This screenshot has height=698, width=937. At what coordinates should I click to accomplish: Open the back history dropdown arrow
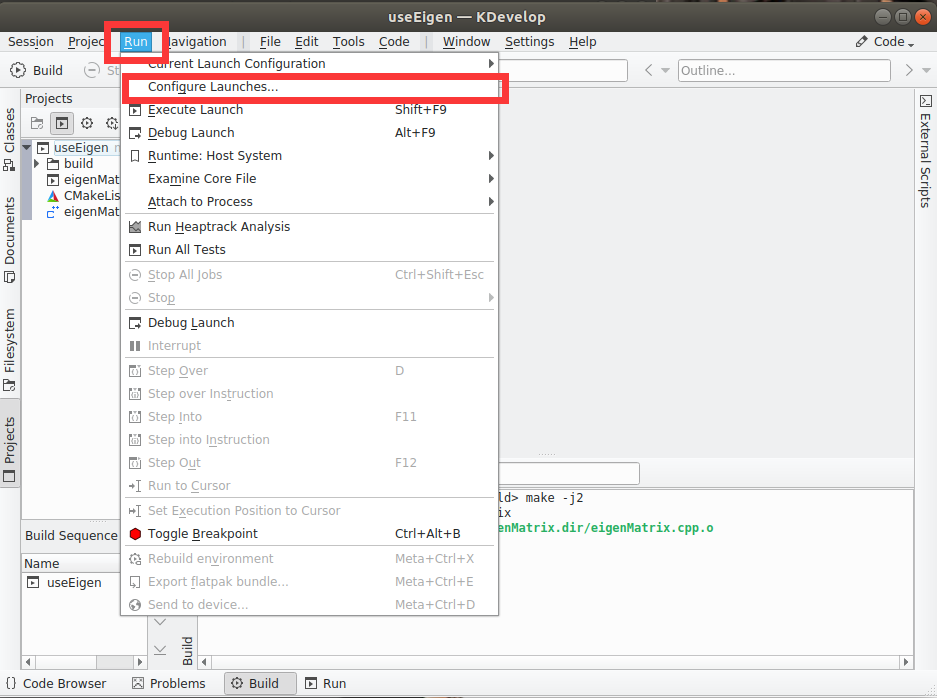click(x=665, y=71)
